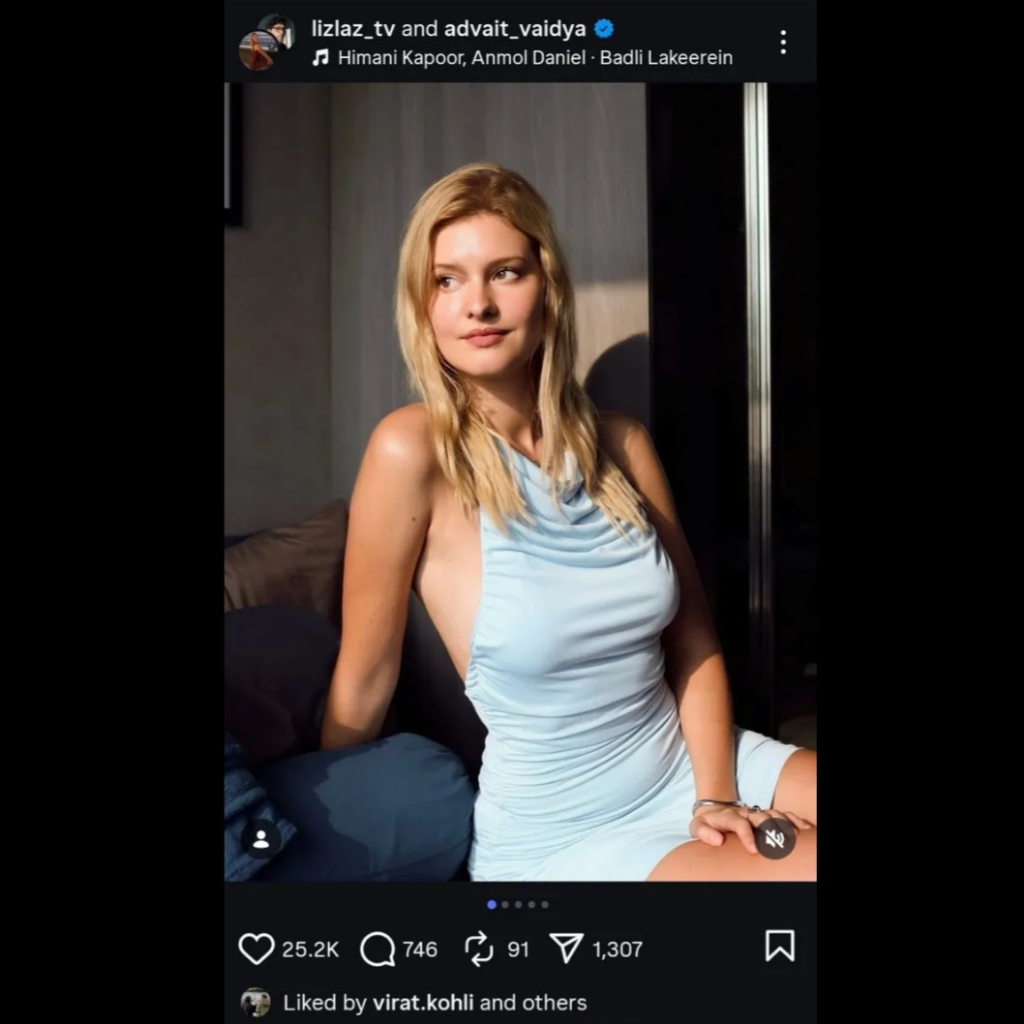Viewport: 1024px width, 1024px height.
Task: Unmute audio using the speaker icon
Action: click(775, 839)
